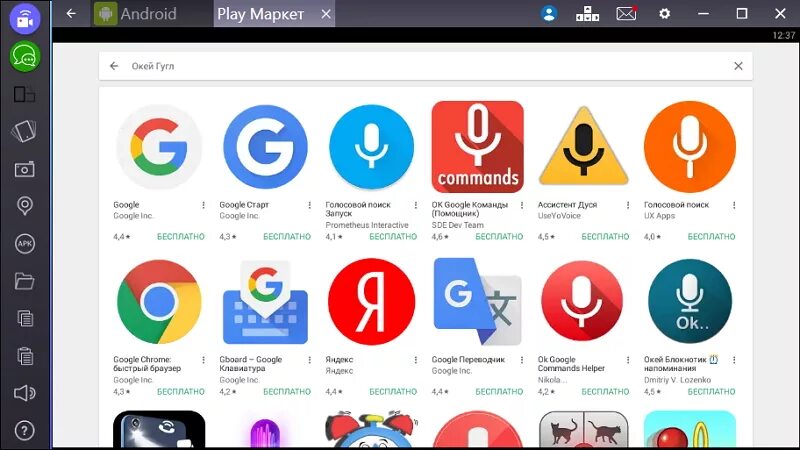
Task: Open the location pin tool
Action: 24,206
